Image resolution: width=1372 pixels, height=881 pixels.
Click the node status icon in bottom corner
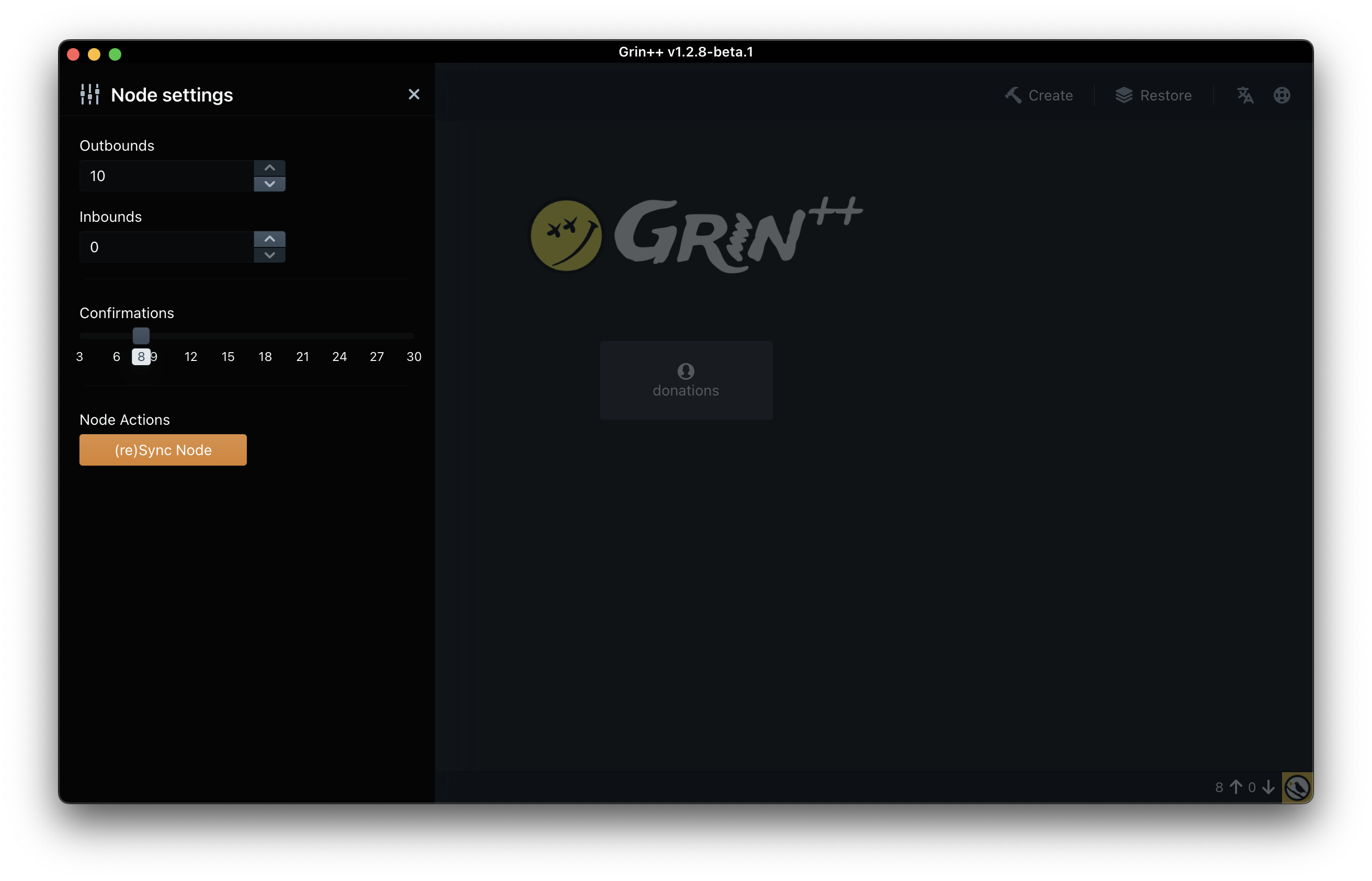(x=1297, y=787)
